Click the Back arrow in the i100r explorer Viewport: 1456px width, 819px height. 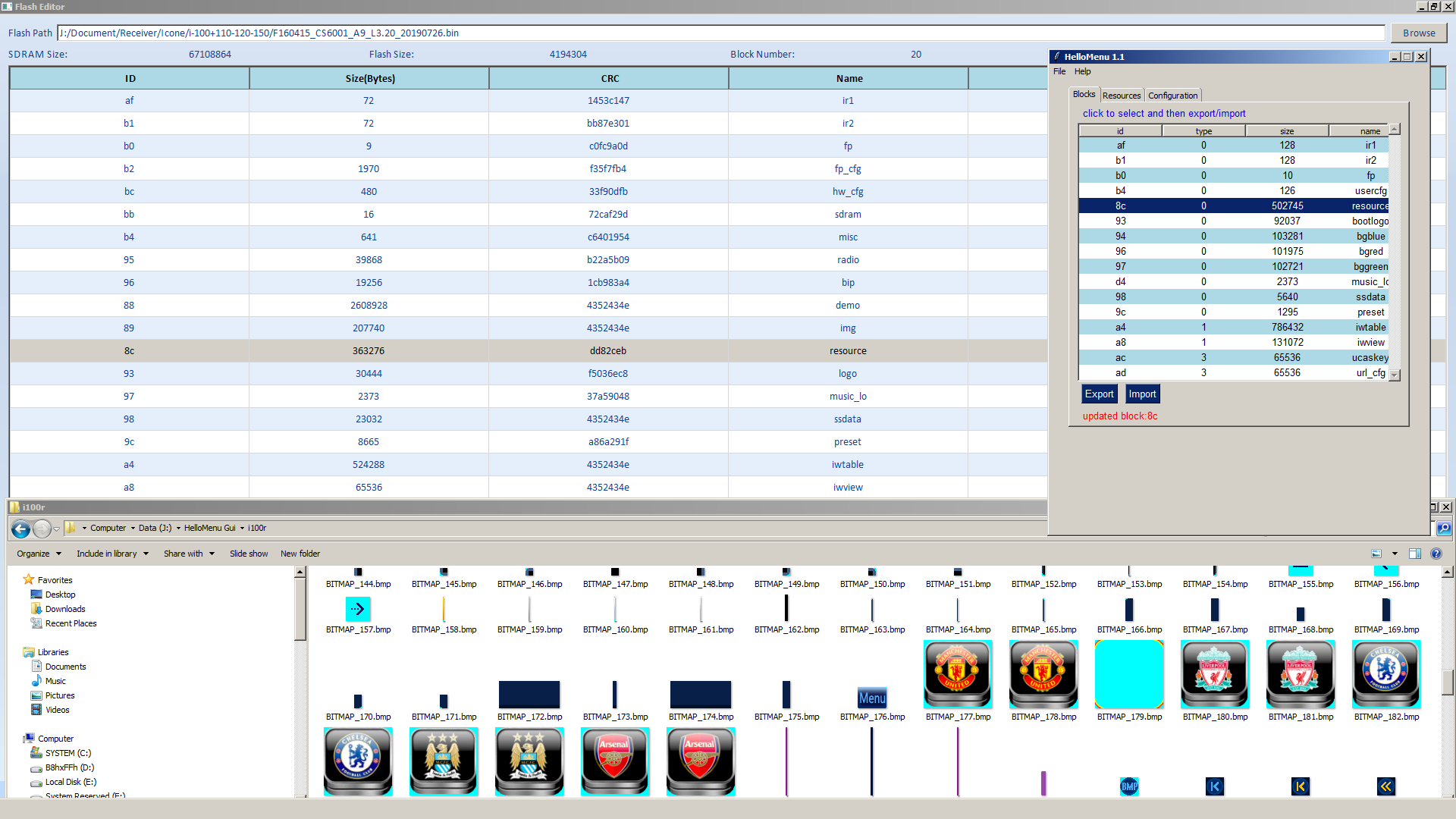[20, 529]
